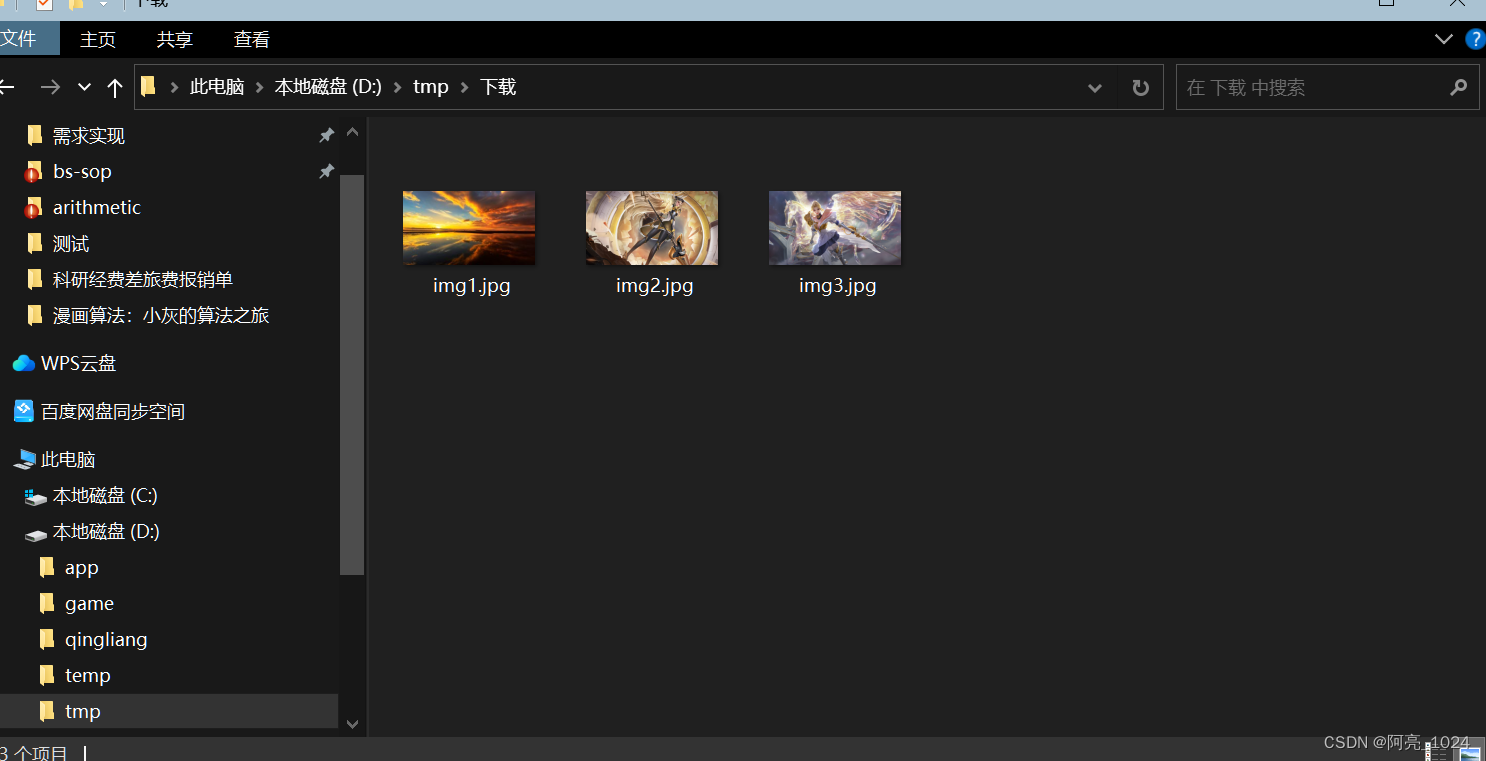Open chevron after 本地磁盘 (D:) breadcrumb
The height and width of the screenshot is (761, 1486).
(x=398, y=87)
